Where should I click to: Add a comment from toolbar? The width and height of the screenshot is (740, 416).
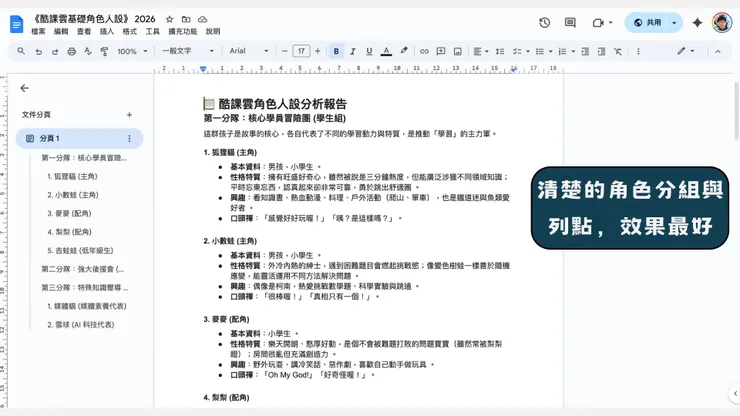coord(441,51)
